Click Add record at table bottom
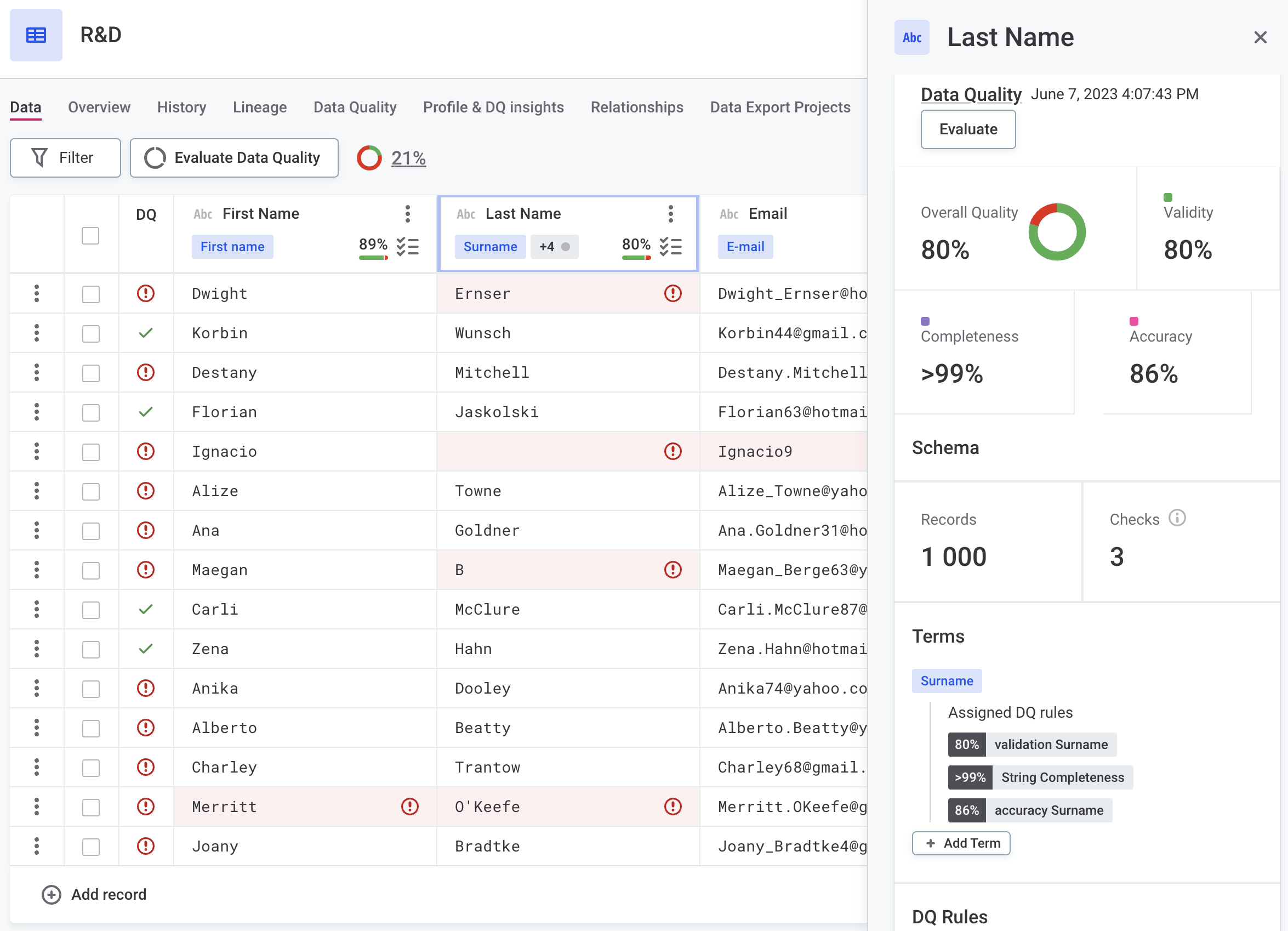The image size is (1288, 931). [x=94, y=895]
